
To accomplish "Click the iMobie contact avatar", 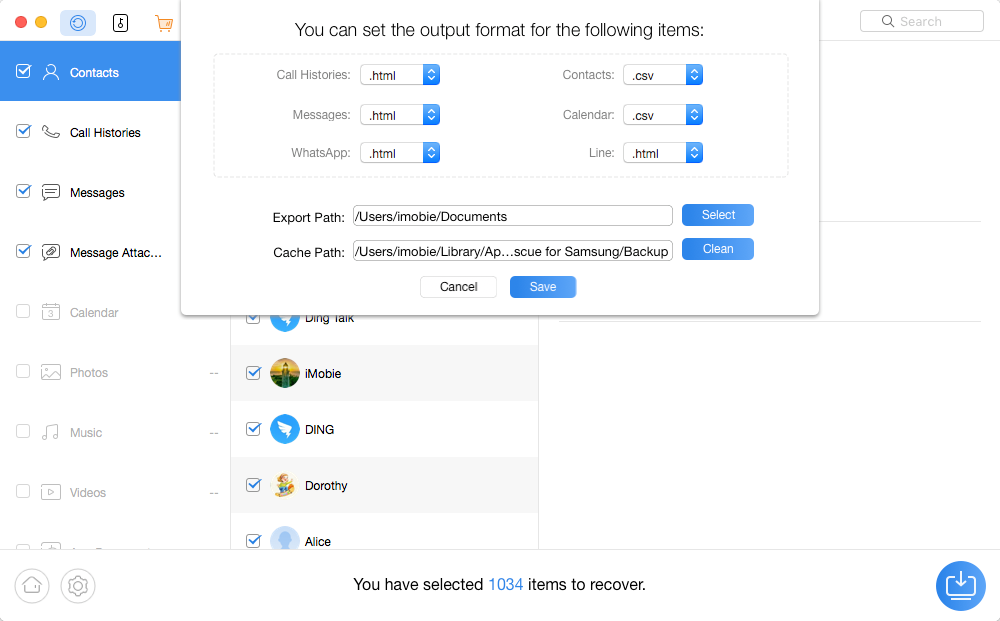I will pyautogui.click(x=285, y=373).
